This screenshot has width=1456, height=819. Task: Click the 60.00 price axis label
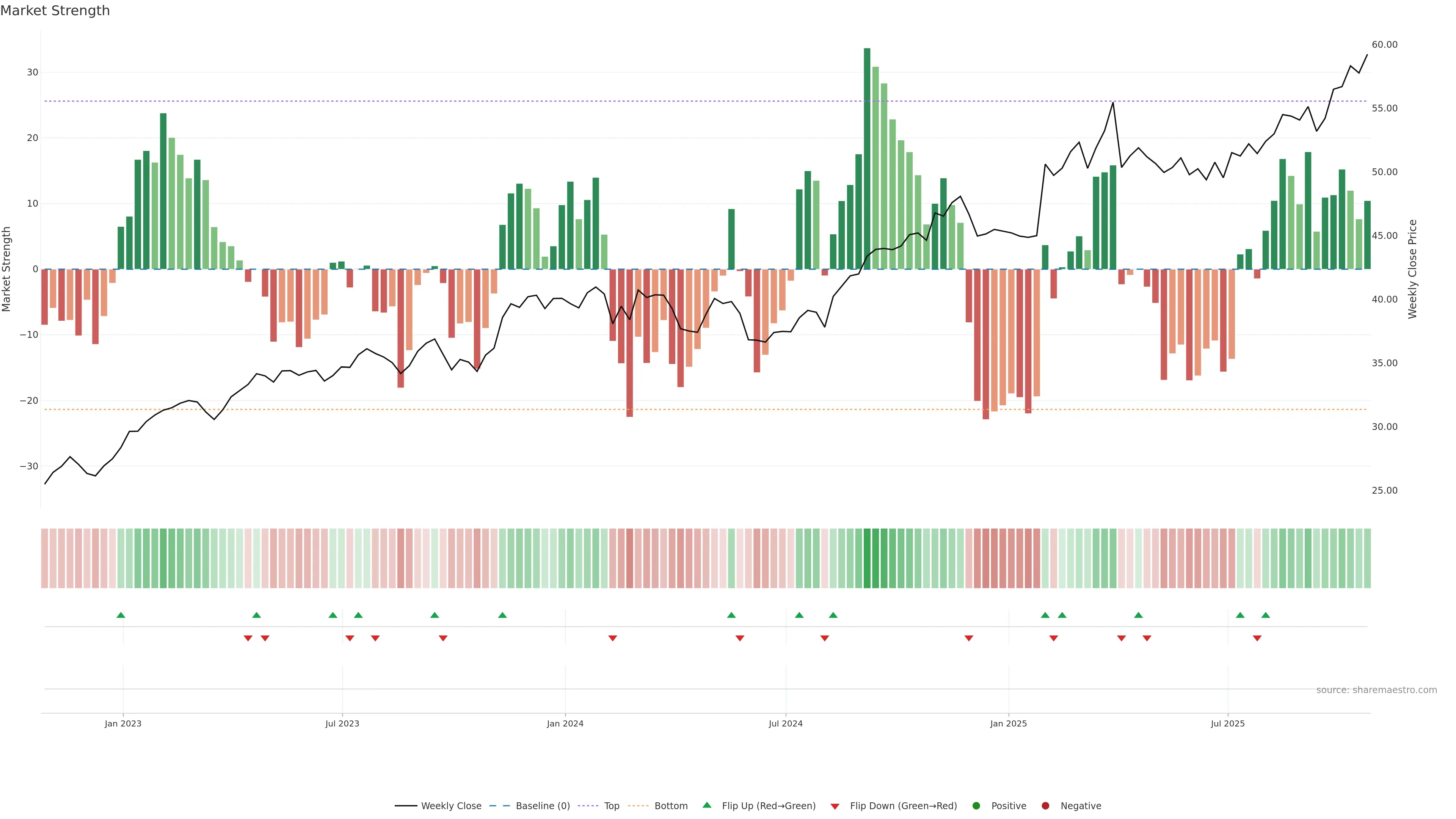coord(1384,45)
